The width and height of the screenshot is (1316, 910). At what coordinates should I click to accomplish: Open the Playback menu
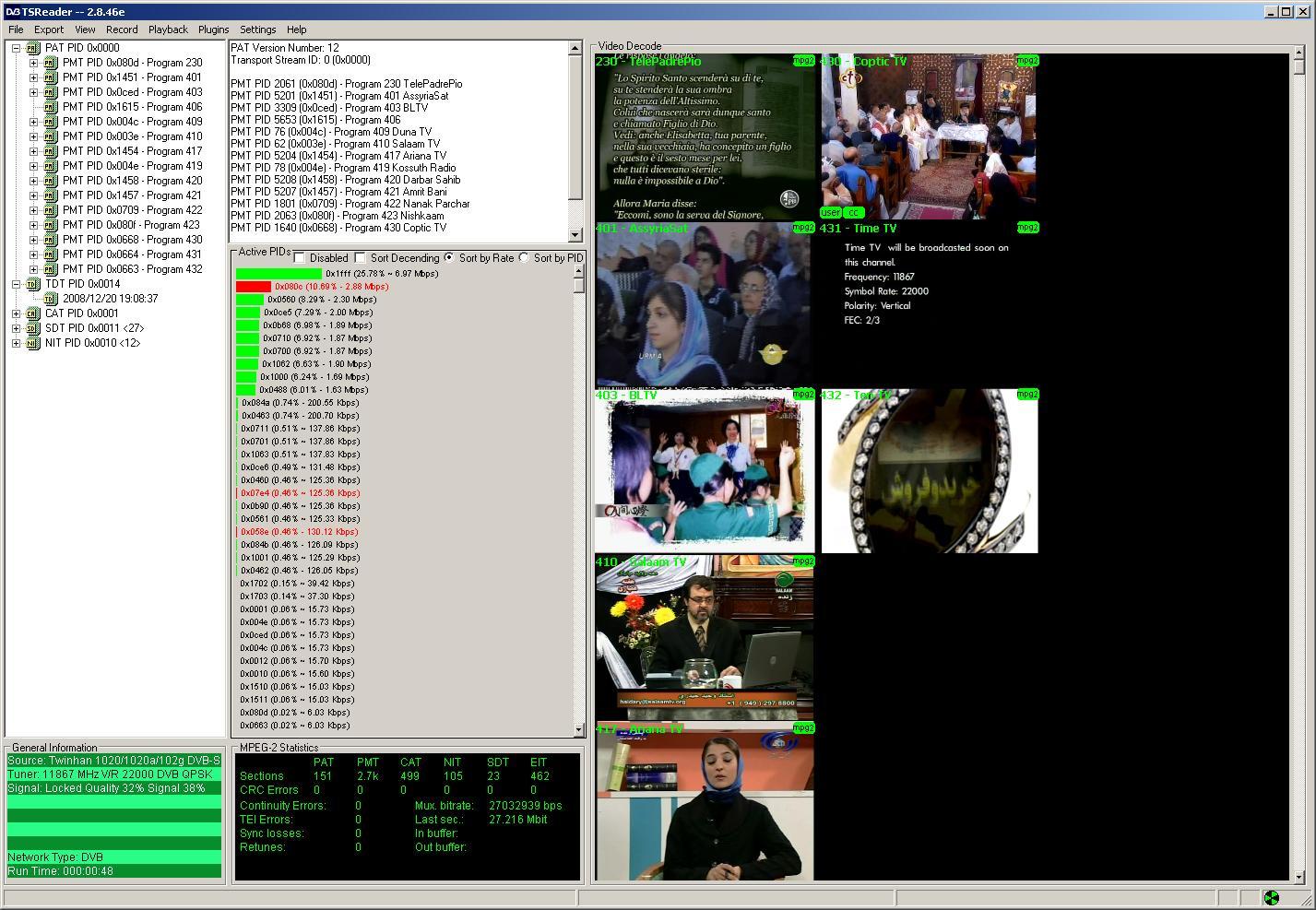[x=168, y=30]
